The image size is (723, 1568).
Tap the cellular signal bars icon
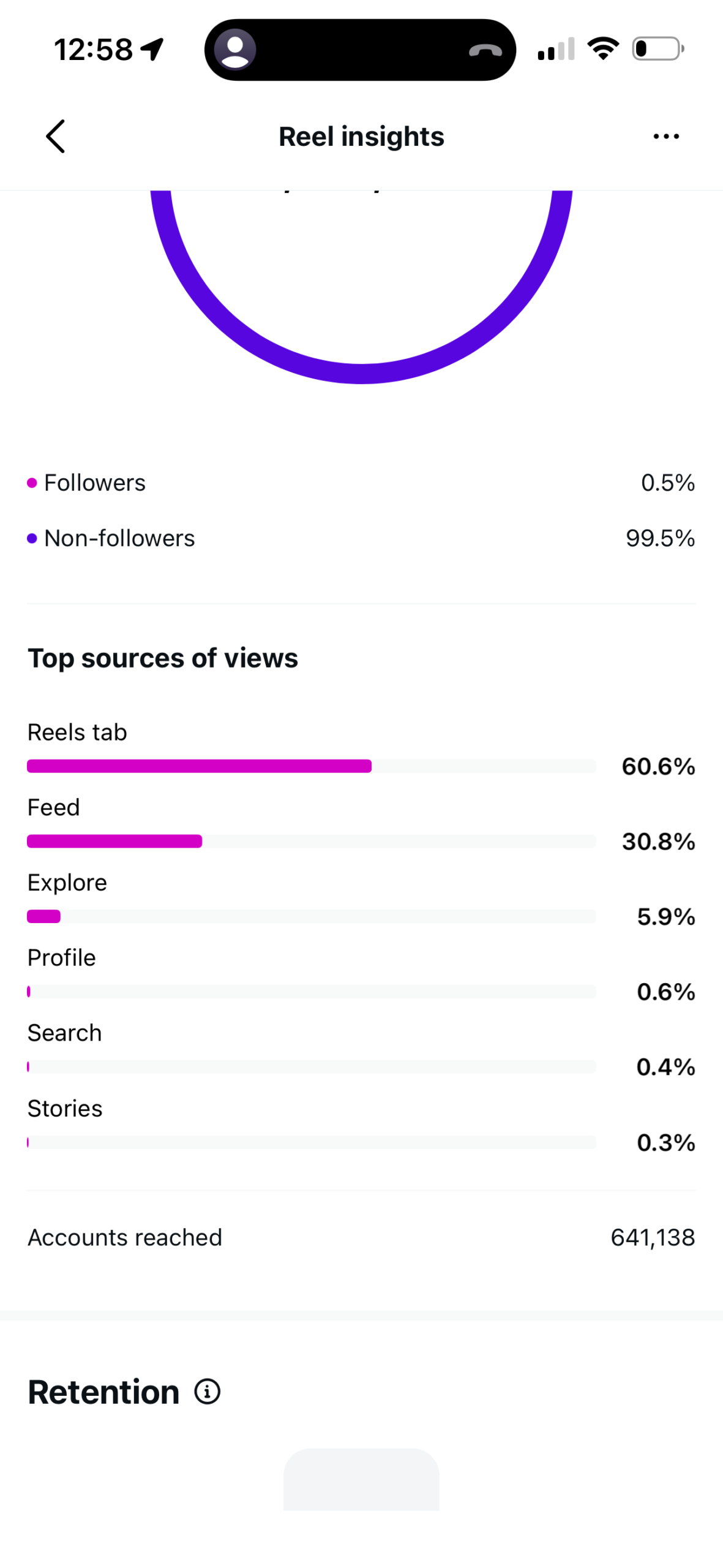pyautogui.click(x=556, y=49)
